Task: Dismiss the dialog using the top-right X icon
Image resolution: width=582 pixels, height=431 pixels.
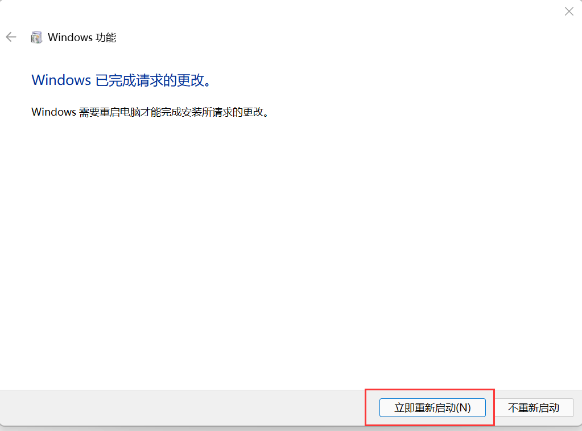Action: click(x=569, y=12)
